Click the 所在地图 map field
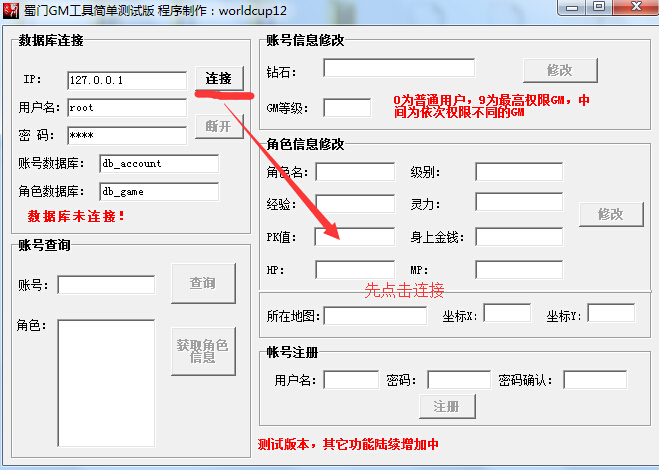 (374, 316)
